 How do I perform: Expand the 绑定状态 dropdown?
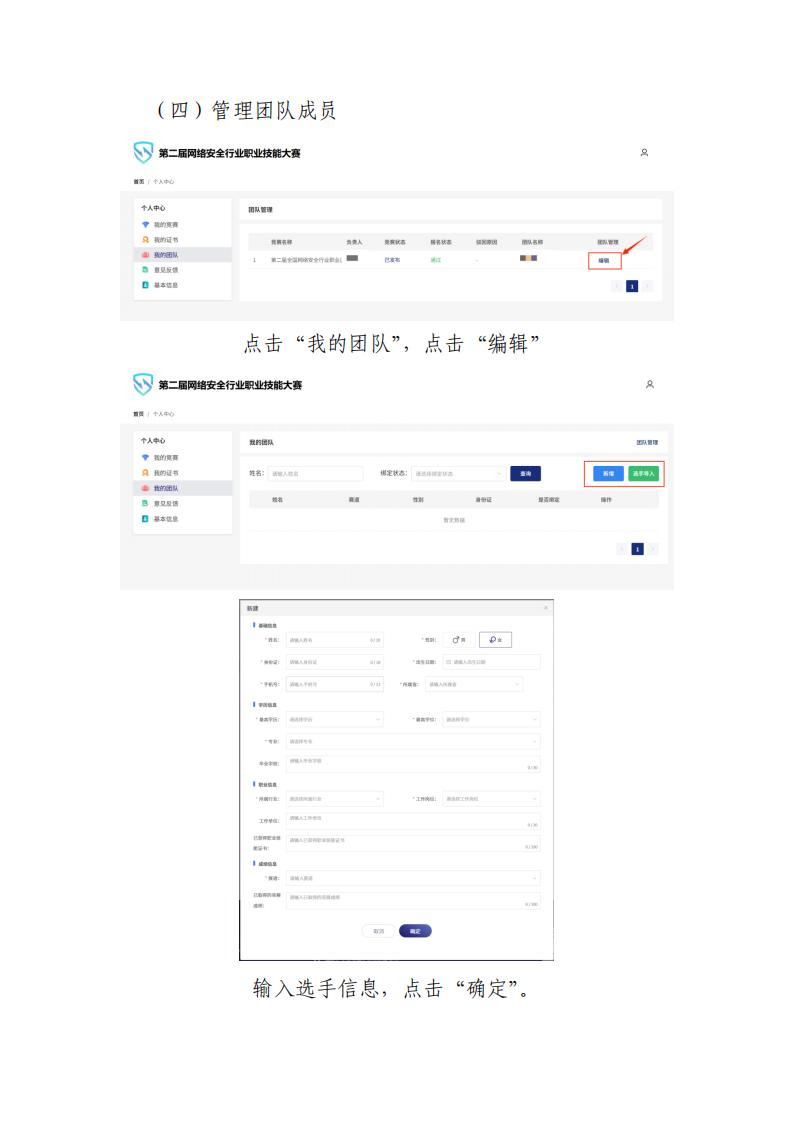(457, 474)
